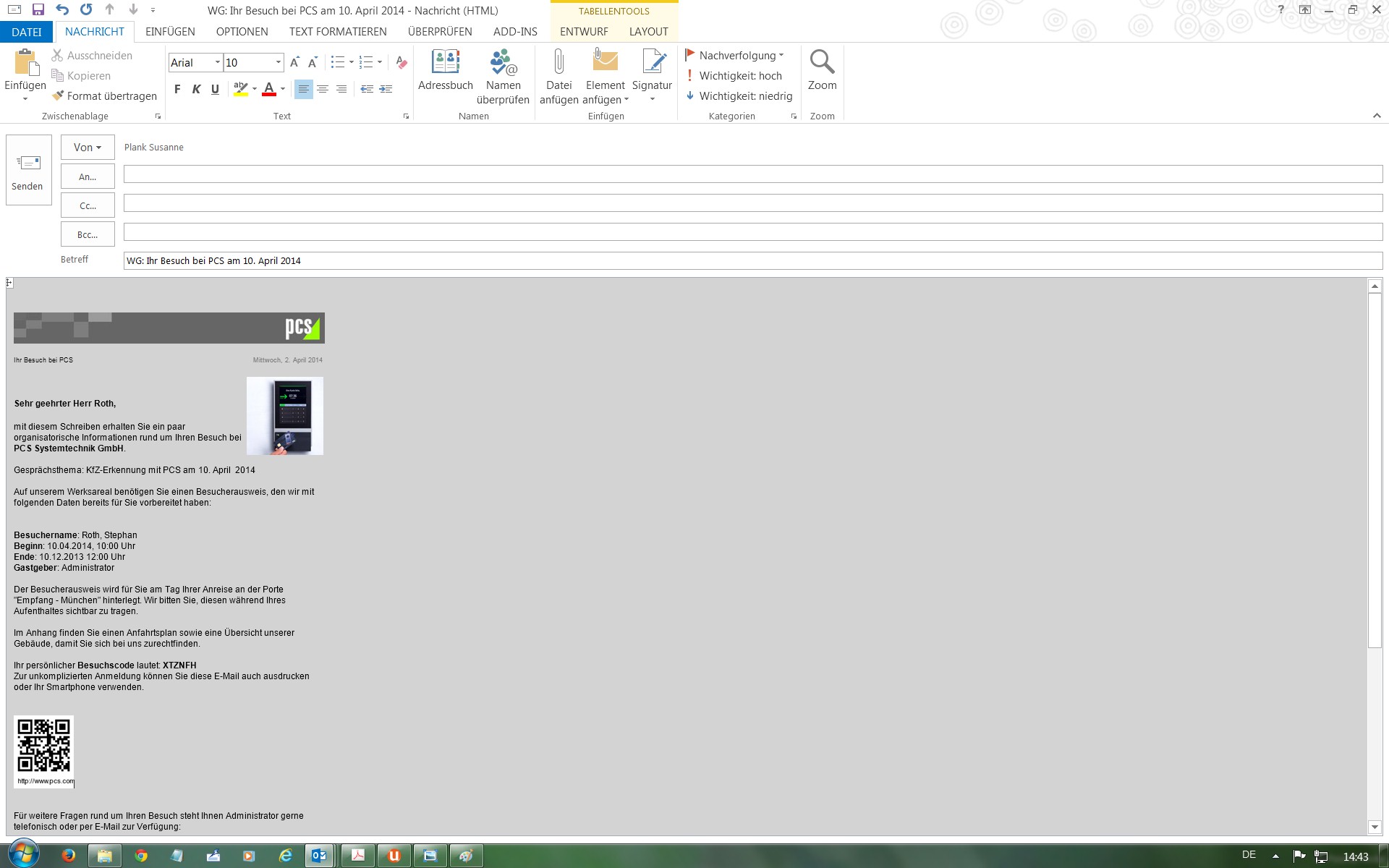
Task: Click the An... recipients button
Action: coord(88,176)
